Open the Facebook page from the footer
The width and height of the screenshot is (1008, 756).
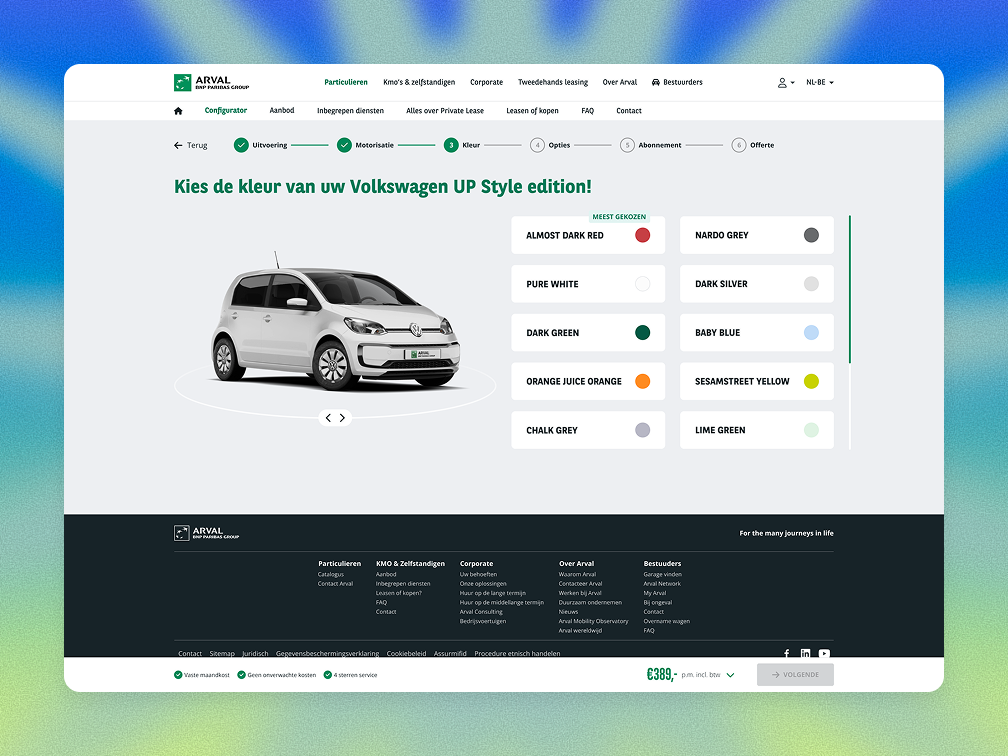[x=787, y=654]
